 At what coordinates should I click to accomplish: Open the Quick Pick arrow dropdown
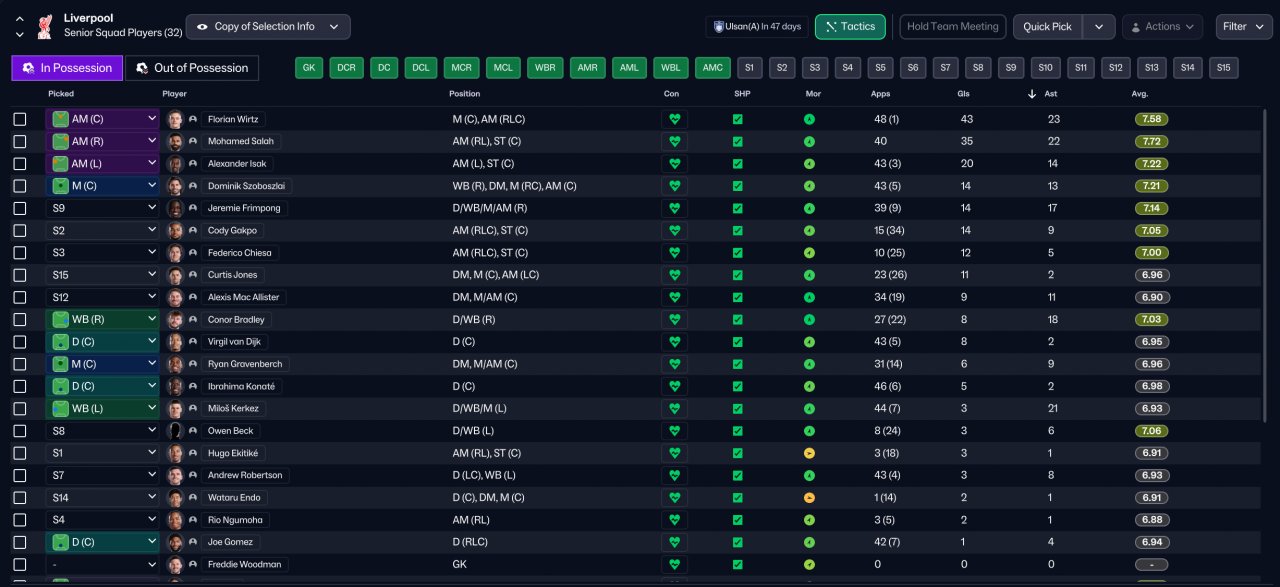coord(1099,27)
